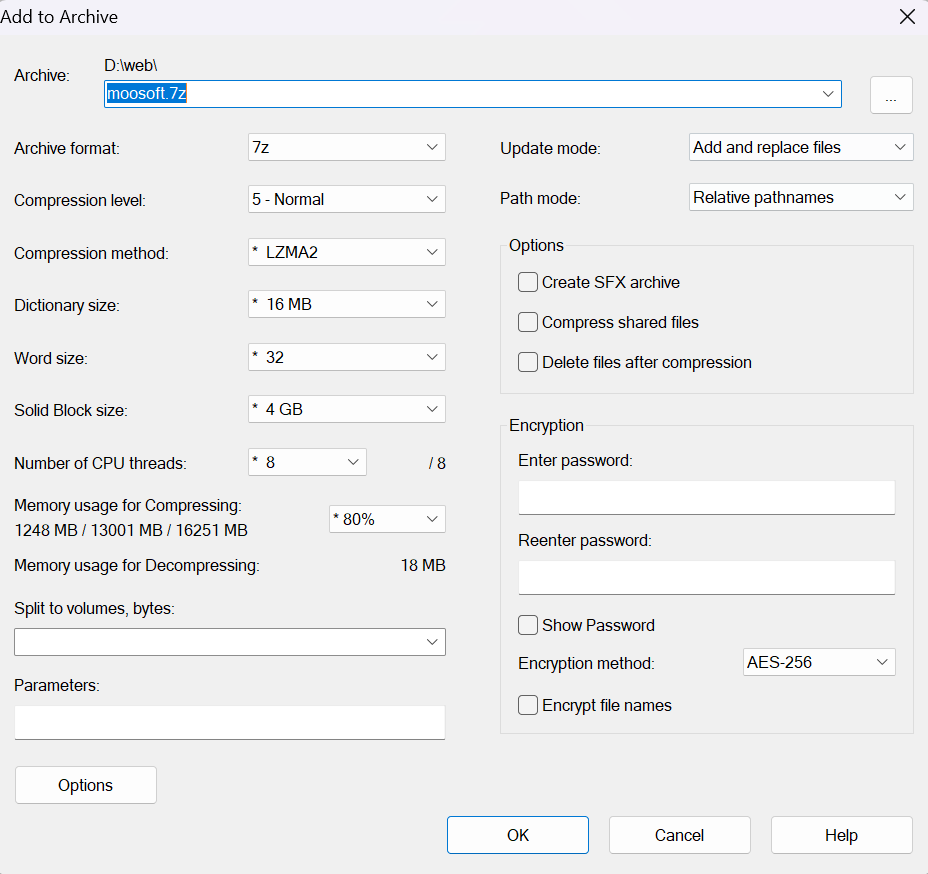
Task: Click the Help button
Action: pyautogui.click(x=842, y=835)
